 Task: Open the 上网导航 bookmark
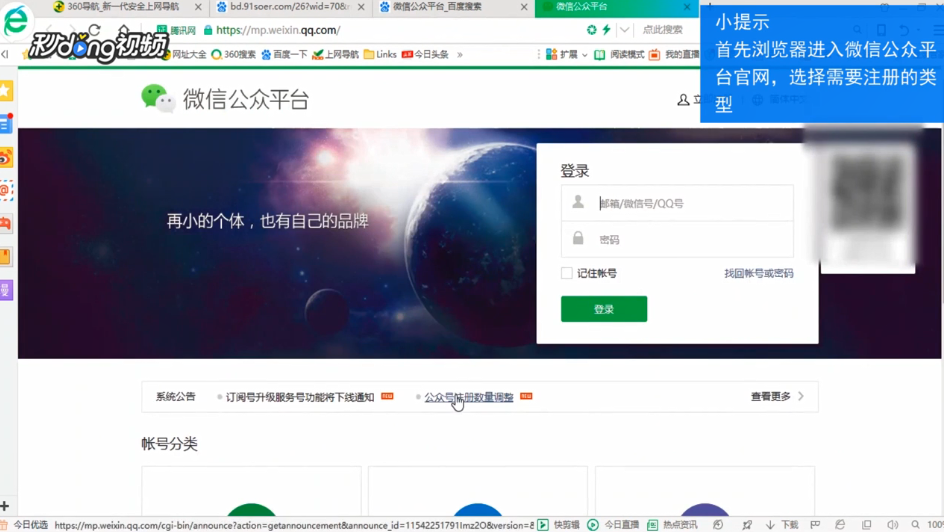[x=335, y=54]
